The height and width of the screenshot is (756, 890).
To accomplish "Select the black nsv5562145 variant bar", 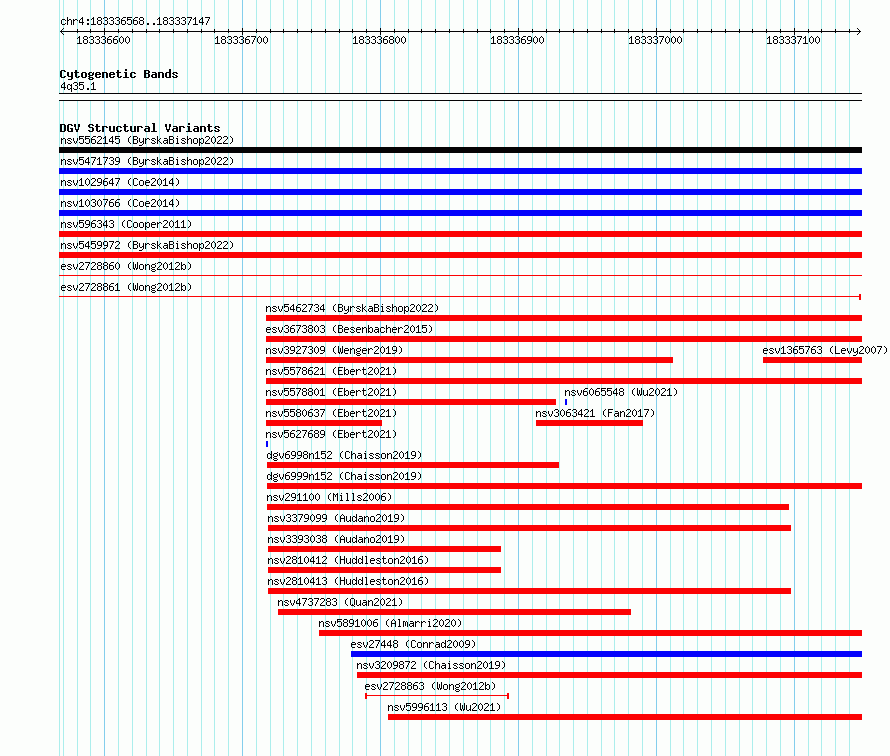I will click(460, 150).
